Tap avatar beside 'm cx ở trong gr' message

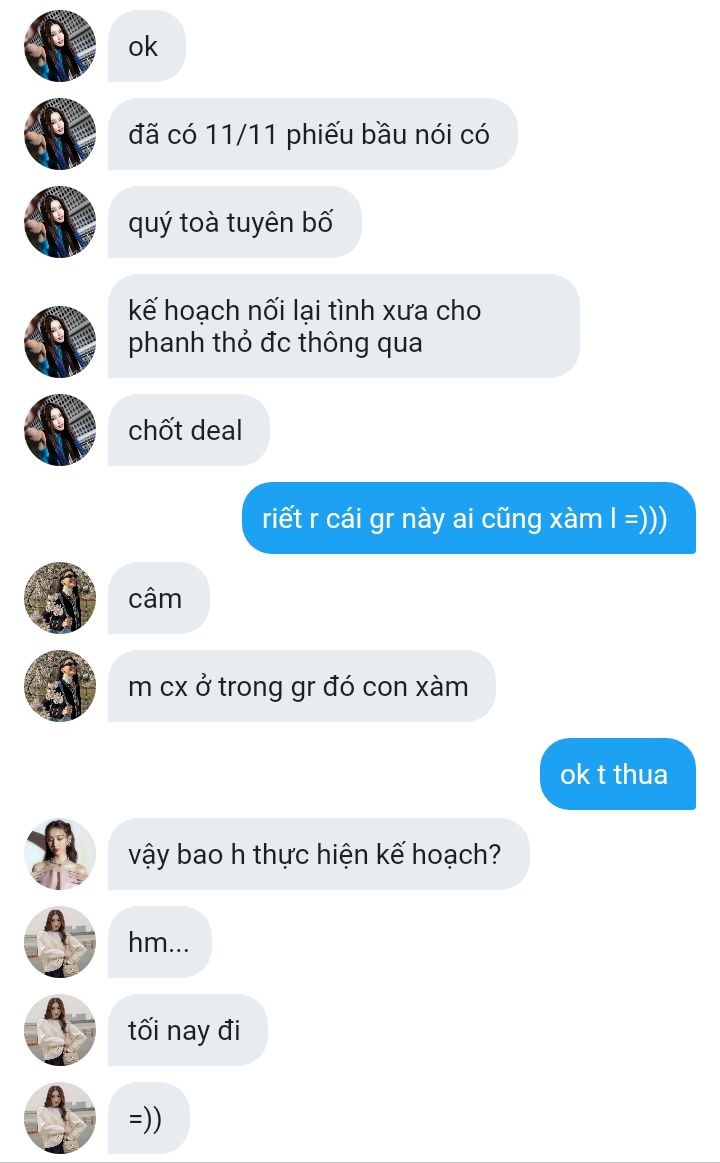tap(60, 686)
